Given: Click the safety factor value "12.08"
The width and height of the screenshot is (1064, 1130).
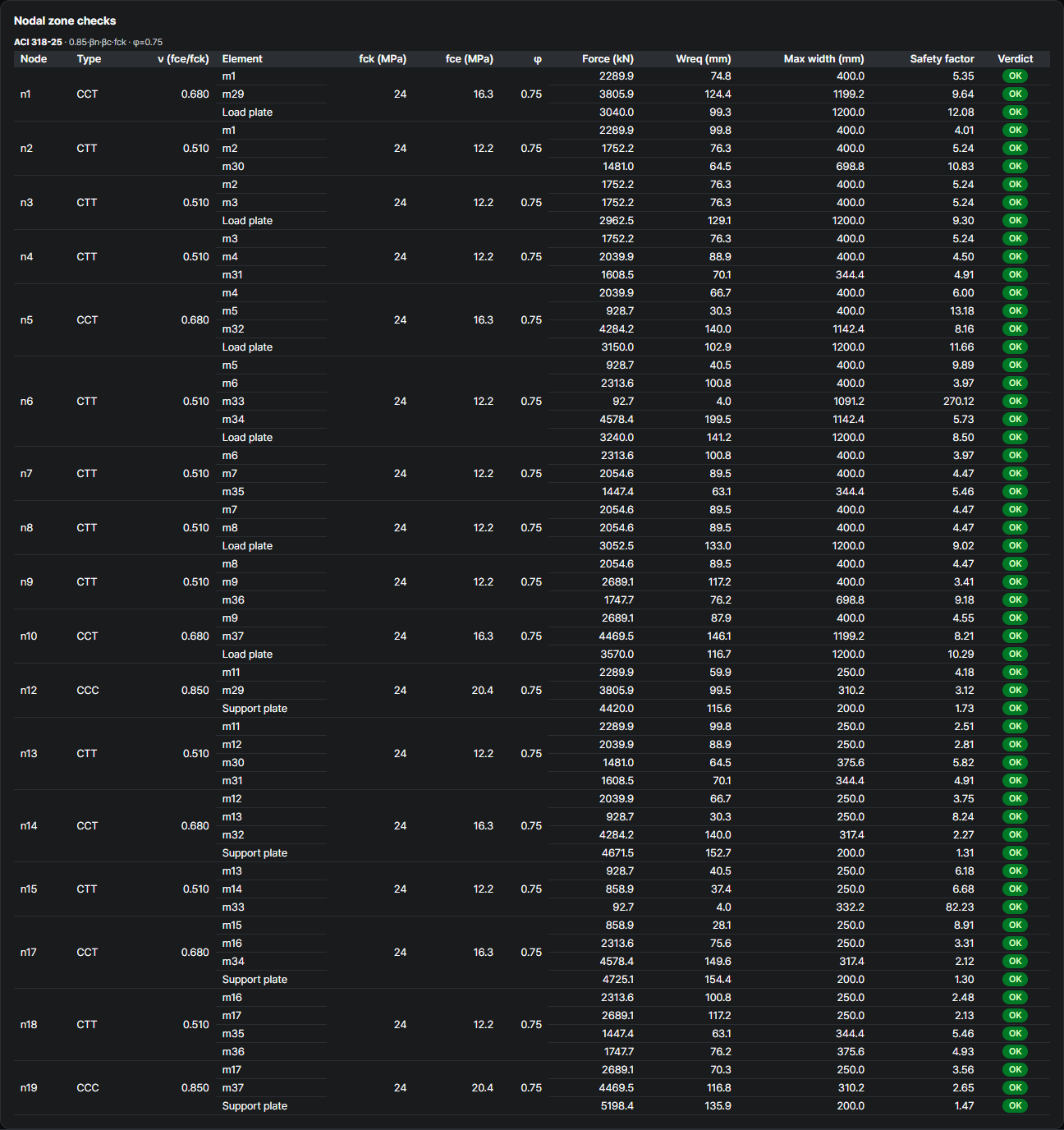Looking at the screenshot, I should click(961, 113).
